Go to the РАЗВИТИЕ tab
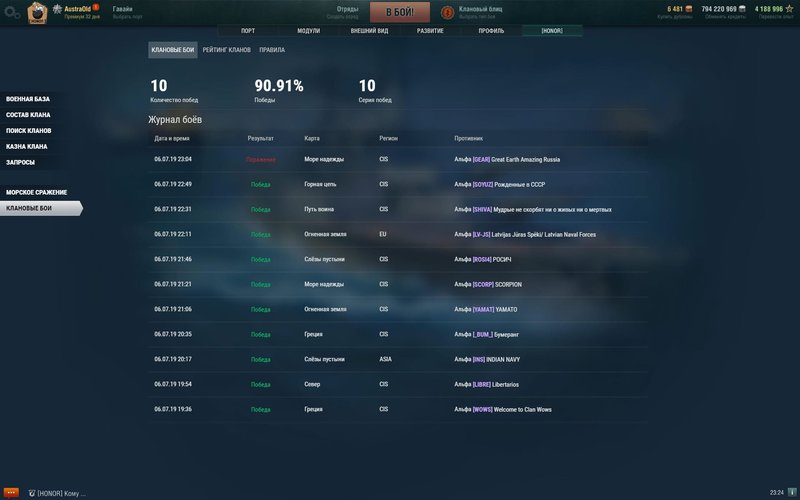The height and width of the screenshot is (500, 800). click(x=430, y=31)
